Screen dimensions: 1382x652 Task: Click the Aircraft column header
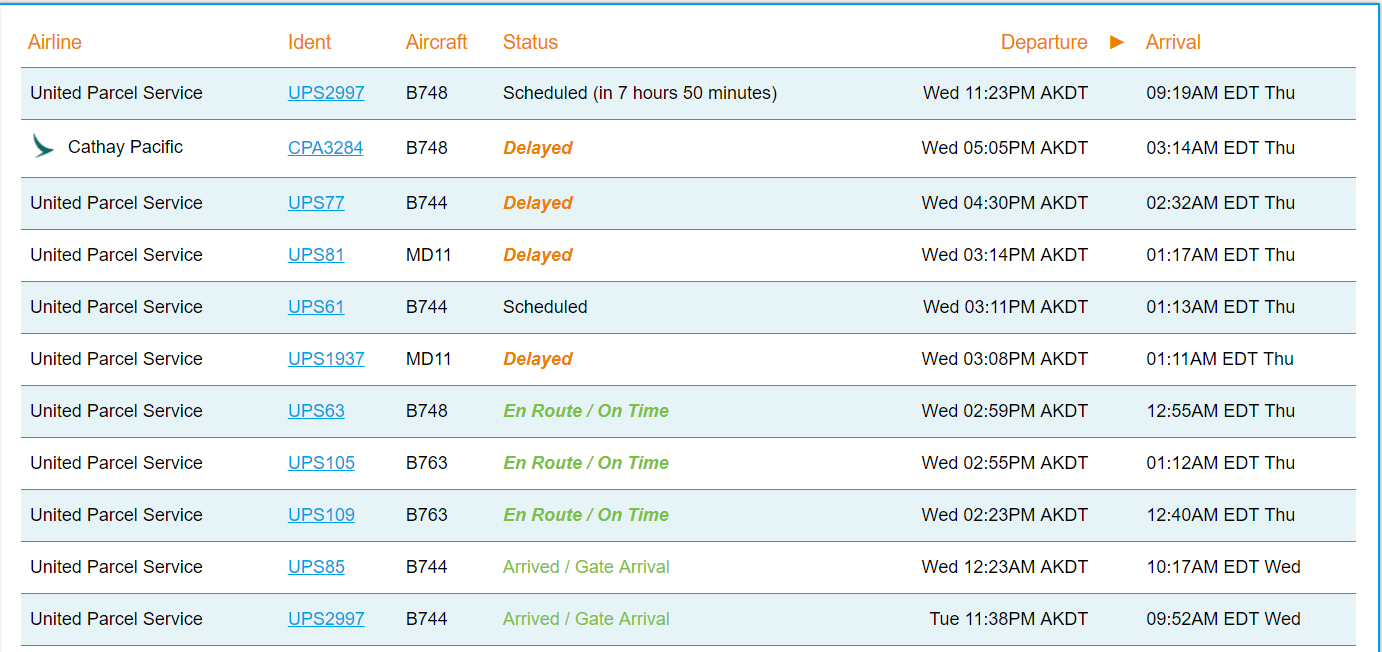coord(436,42)
